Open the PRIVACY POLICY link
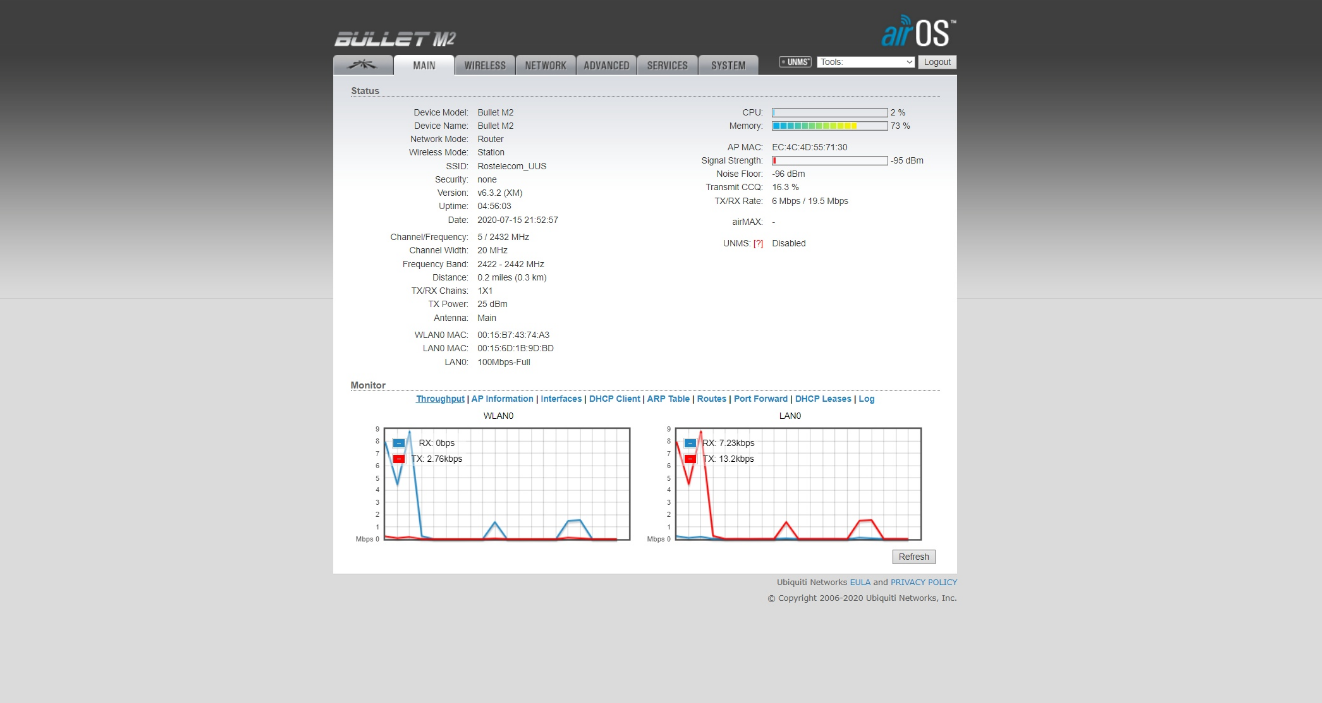The image size is (1322, 703). [x=924, y=582]
